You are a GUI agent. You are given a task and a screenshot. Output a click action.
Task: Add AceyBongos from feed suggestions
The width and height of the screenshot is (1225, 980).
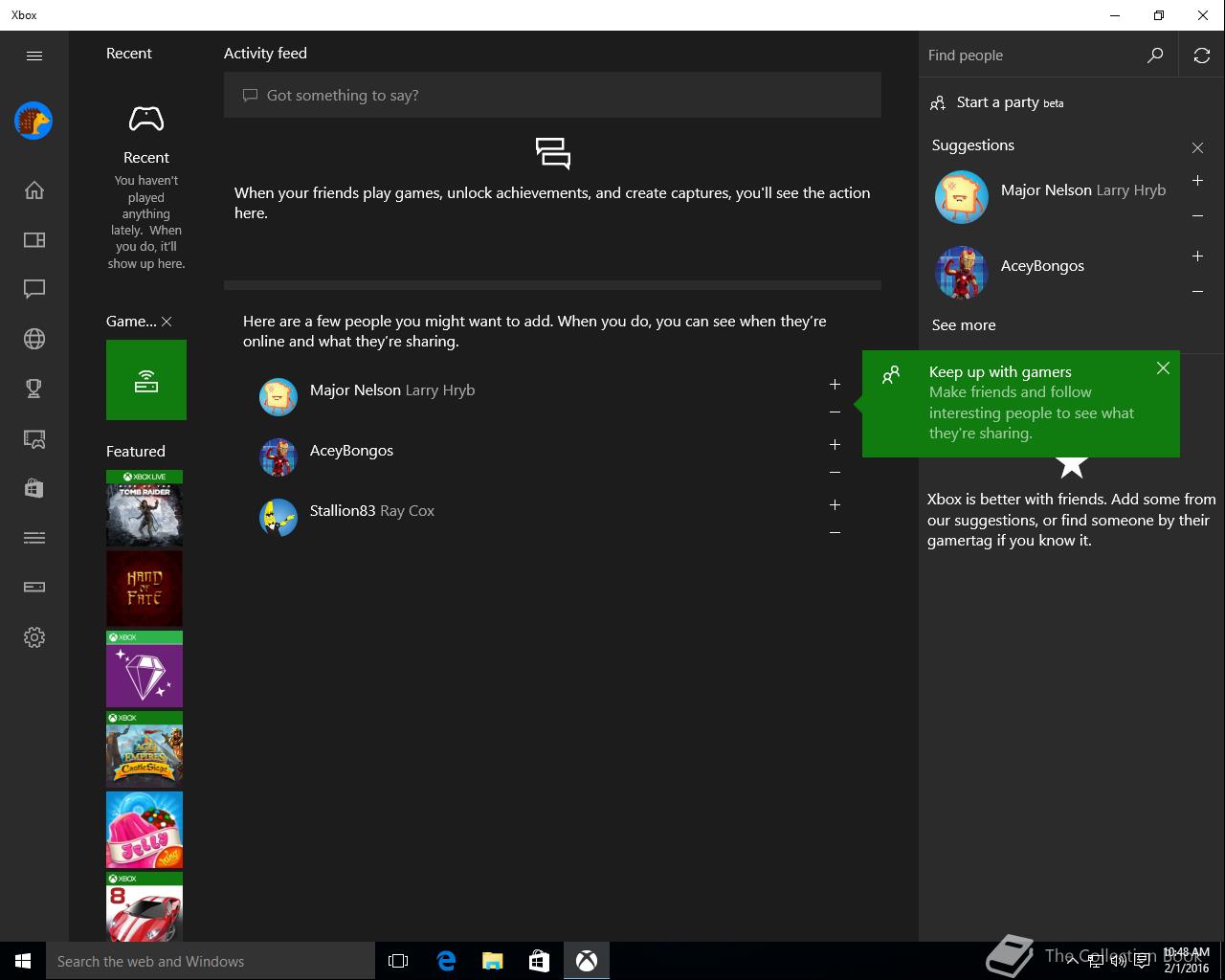(x=835, y=444)
